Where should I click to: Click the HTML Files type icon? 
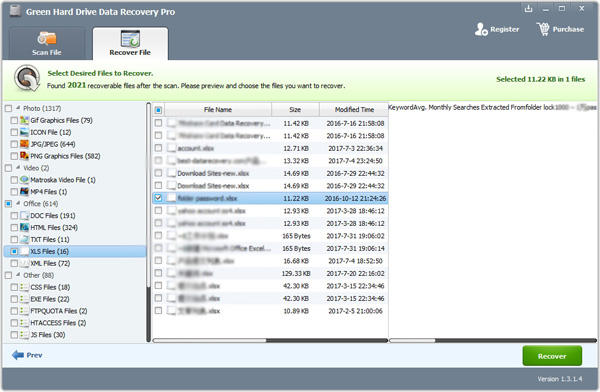pyautogui.click(x=24, y=227)
